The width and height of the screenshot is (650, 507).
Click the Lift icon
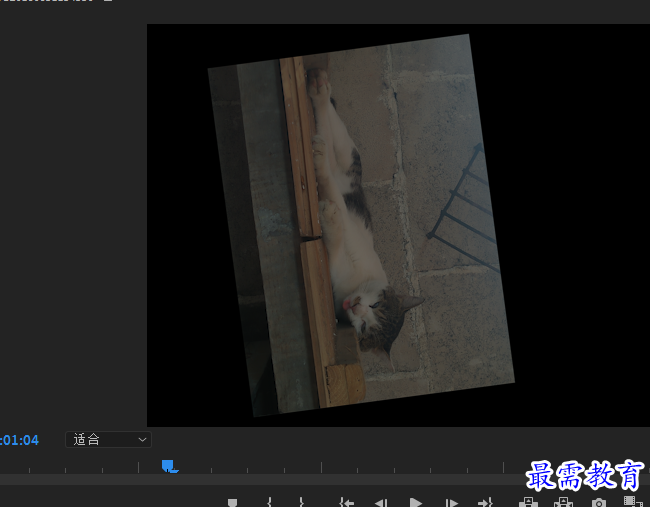[528, 502]
